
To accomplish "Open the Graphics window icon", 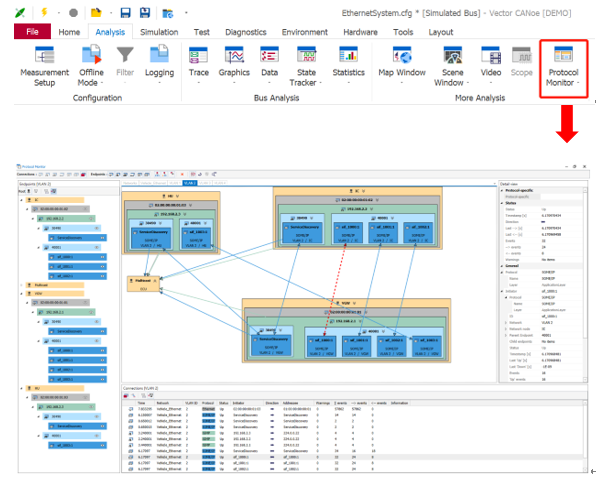I will (x=234, y=55).
